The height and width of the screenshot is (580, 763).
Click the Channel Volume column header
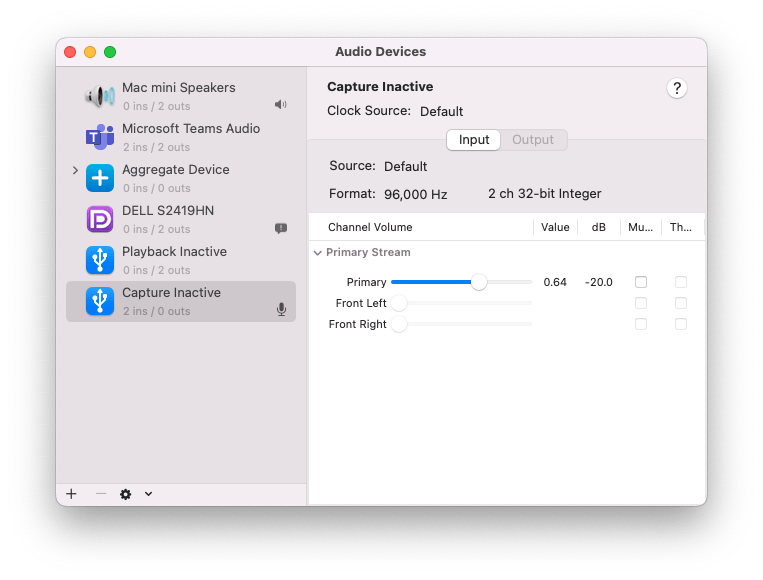421,227
